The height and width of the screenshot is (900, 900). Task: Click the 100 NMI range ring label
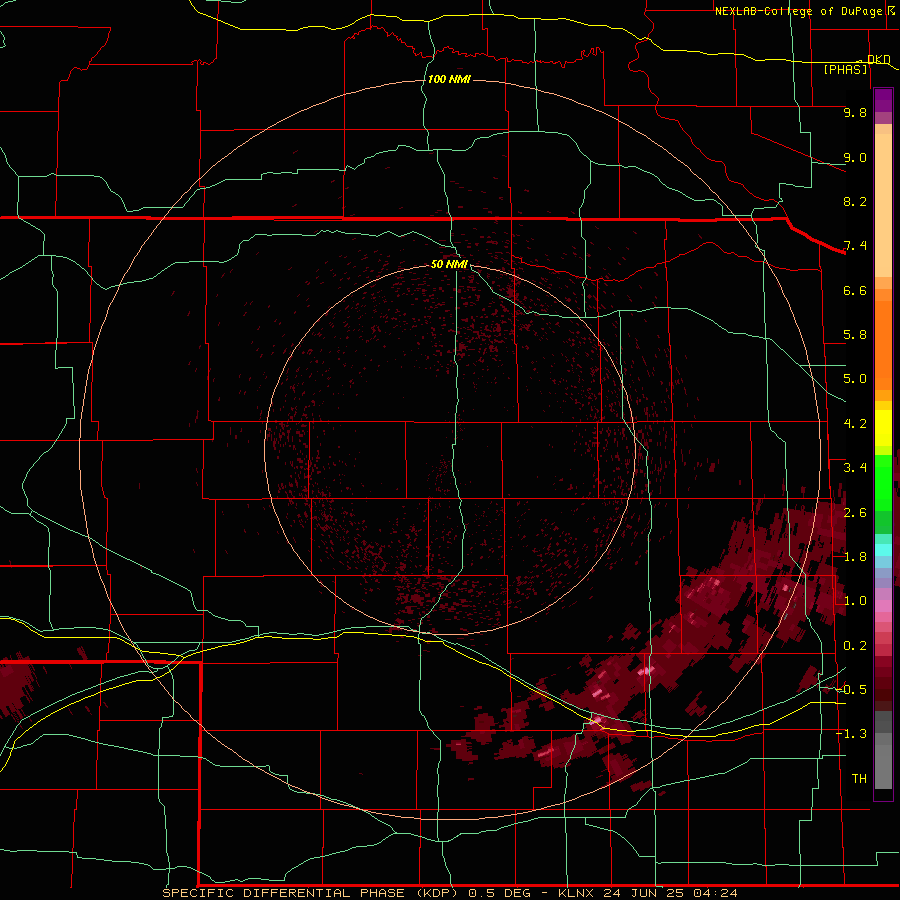(x=449, y=79)
